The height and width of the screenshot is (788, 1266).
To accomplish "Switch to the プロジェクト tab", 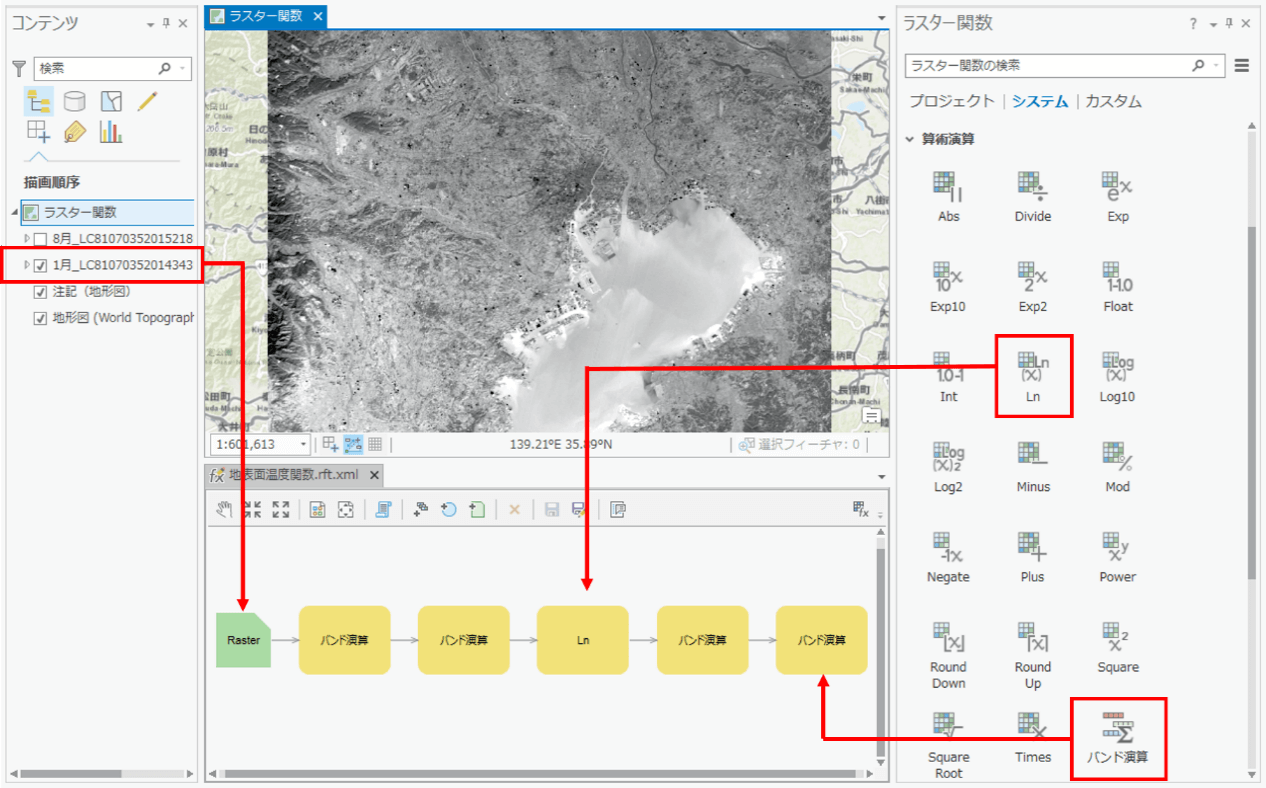I will pyautogui.click(x=951, y=101).
